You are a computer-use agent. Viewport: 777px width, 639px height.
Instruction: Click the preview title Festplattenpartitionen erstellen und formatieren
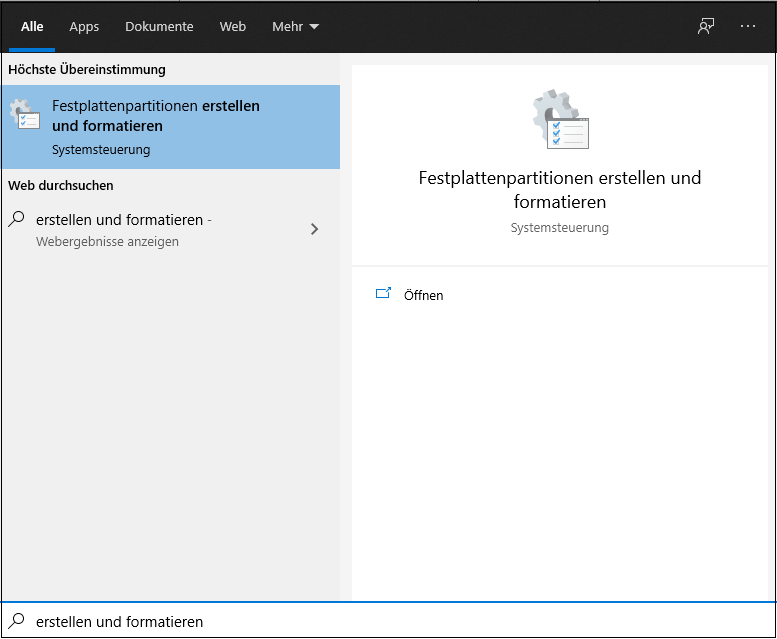[x=559, y=190]
